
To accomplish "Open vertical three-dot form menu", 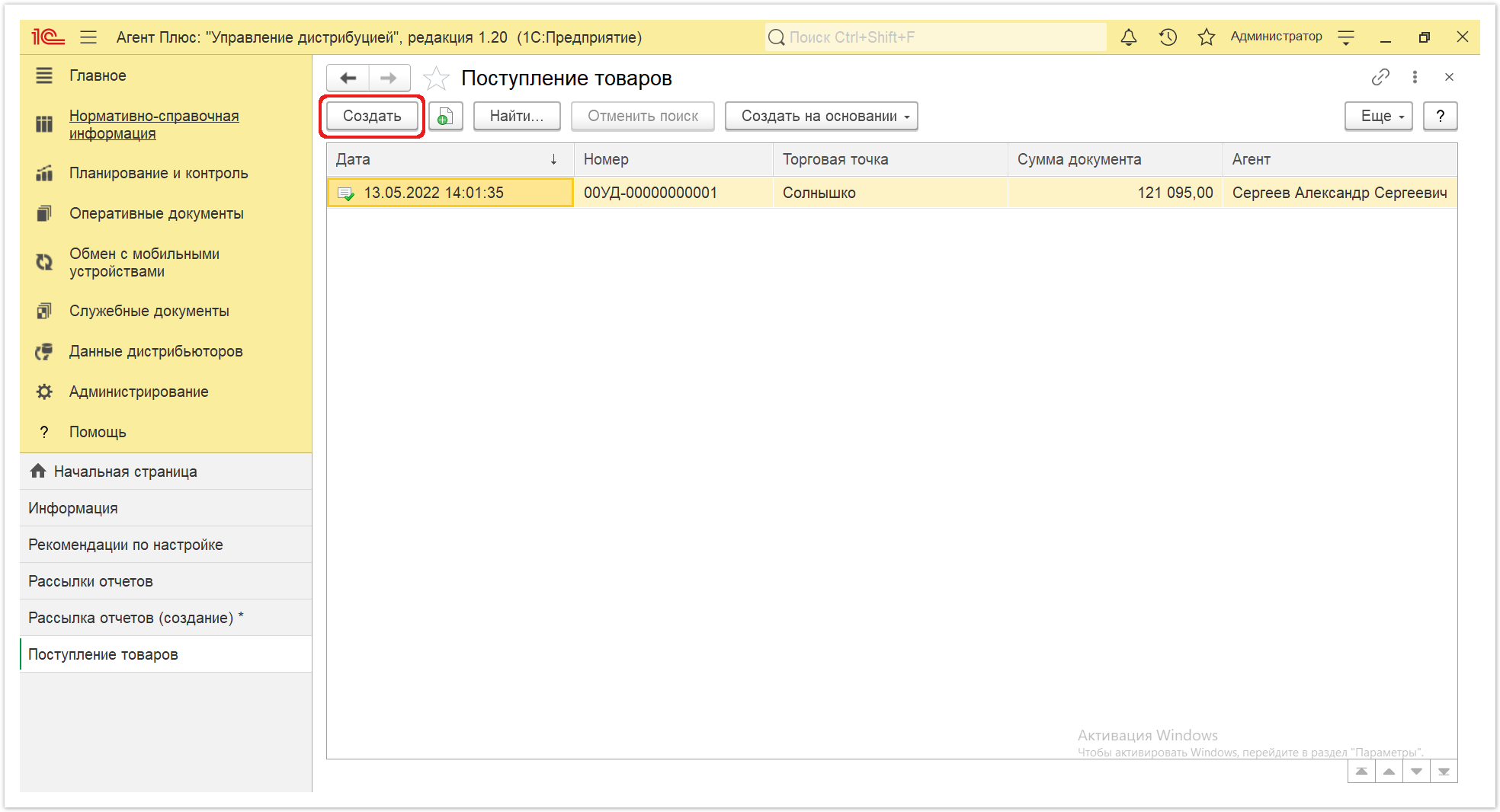I will coord(1415,77).
